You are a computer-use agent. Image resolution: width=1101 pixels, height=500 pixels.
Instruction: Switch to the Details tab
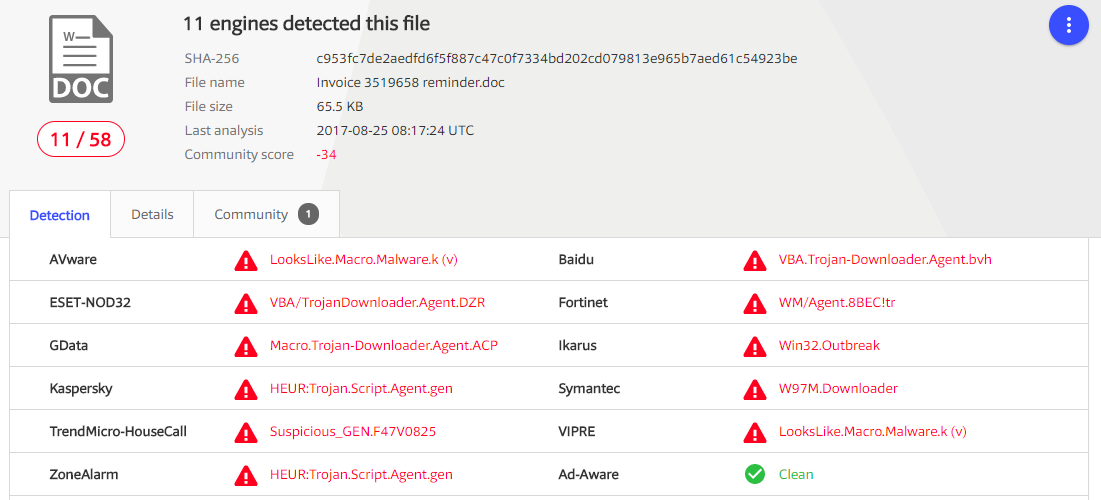pos(152,214)
